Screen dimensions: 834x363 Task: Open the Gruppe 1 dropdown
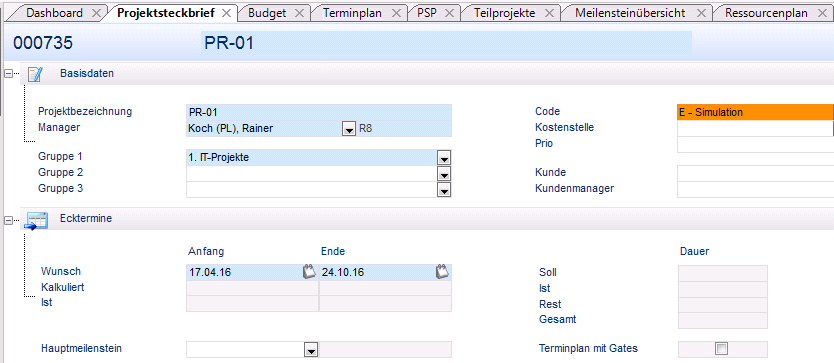[x=444, y=158]
